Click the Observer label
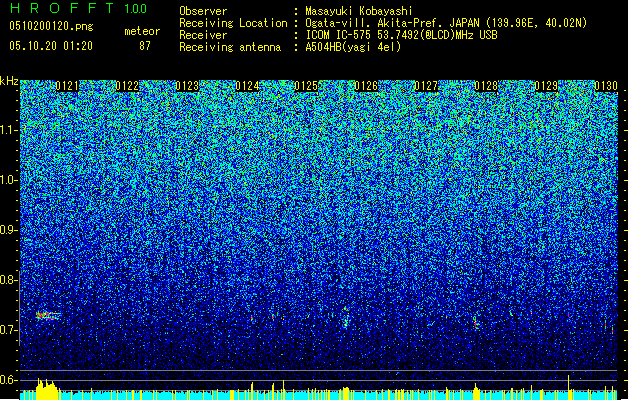Screen dimensions: 629x400 click(203, 11)
